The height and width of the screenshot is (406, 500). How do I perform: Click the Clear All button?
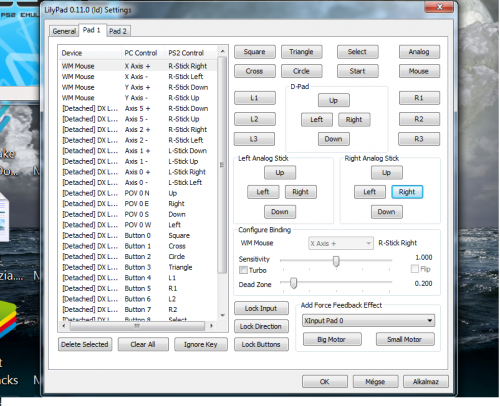[x=143, y=344]
